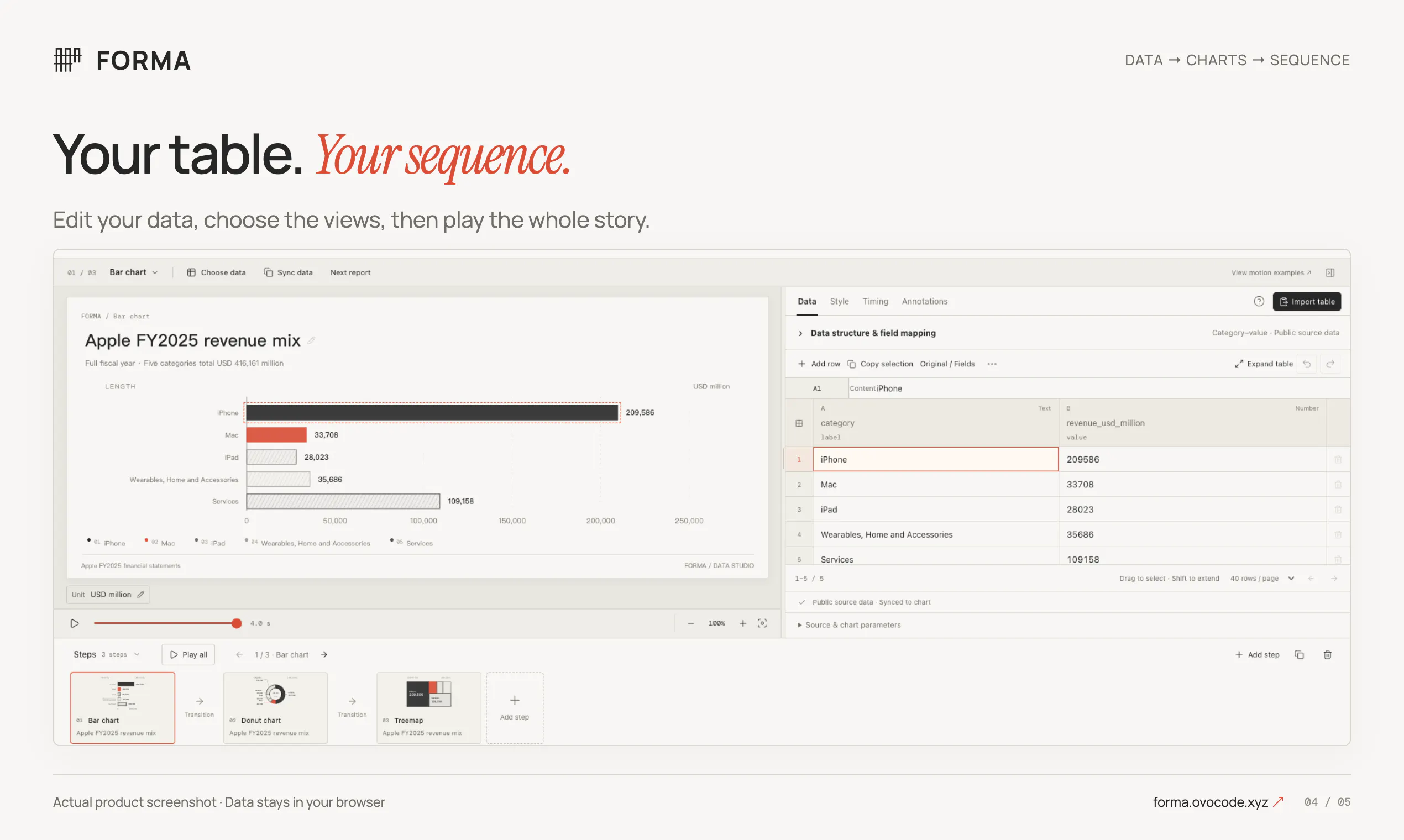
Task: Go to next table page arrow
Action: 1334,579
